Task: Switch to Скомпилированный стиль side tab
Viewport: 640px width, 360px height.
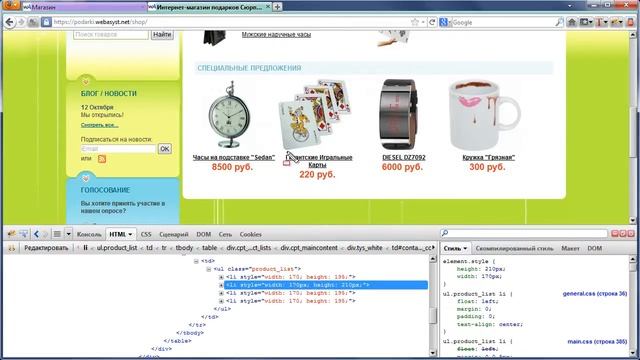Action: (x=514, y=248)
